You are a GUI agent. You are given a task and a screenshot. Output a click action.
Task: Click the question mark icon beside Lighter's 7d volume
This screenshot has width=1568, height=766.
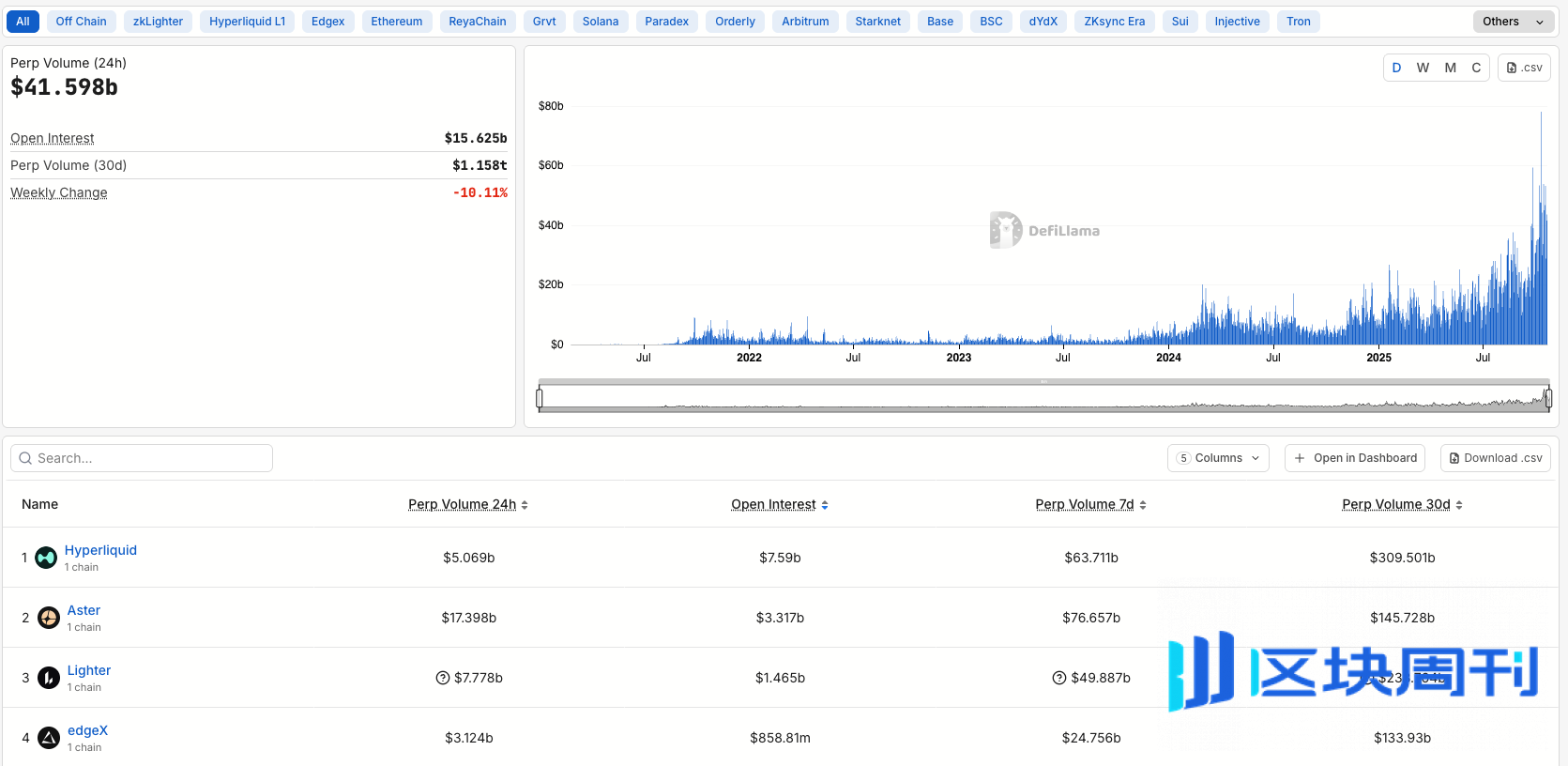(1059, 678)
